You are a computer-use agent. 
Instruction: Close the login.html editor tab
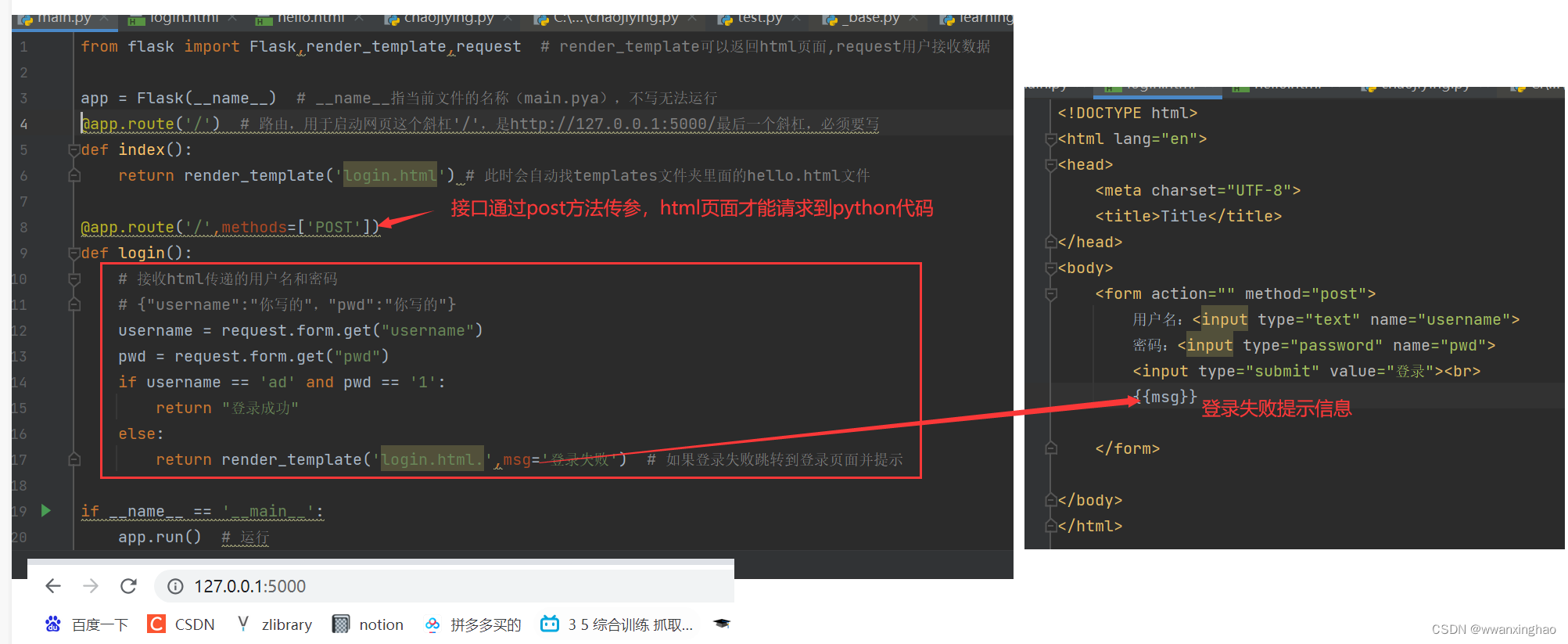[232, 18]
